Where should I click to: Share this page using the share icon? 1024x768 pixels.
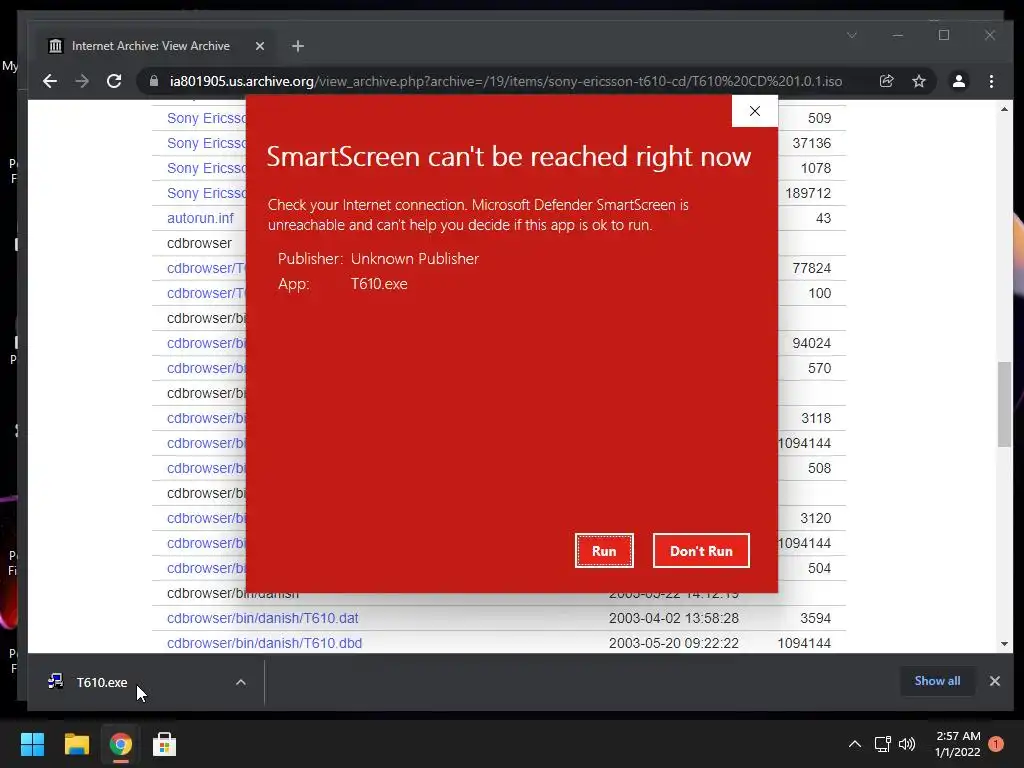click(886, 81)
